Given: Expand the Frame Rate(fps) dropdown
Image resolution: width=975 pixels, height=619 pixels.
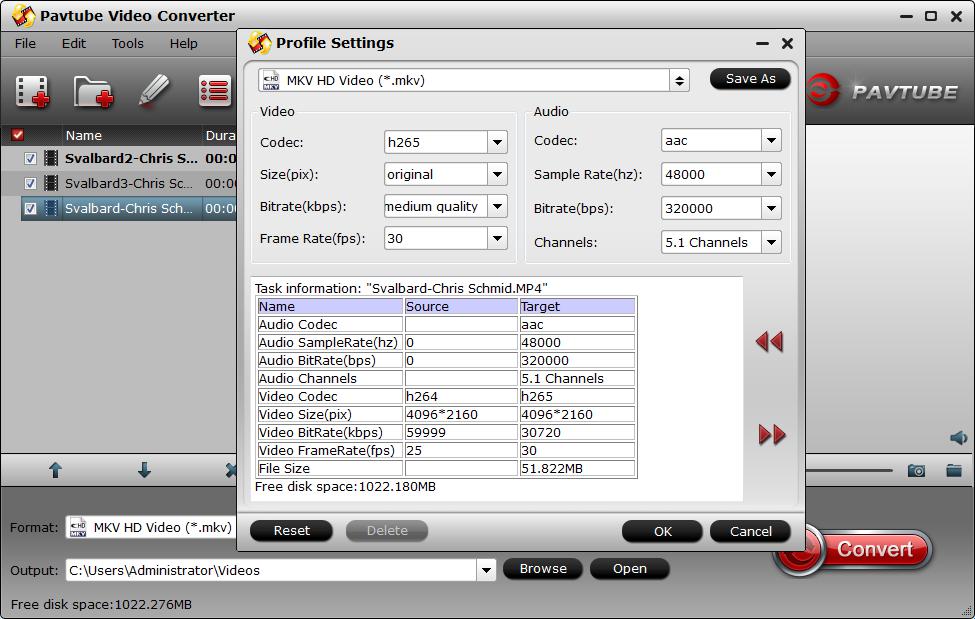Looking at the screenshot, I should point(497,238).
